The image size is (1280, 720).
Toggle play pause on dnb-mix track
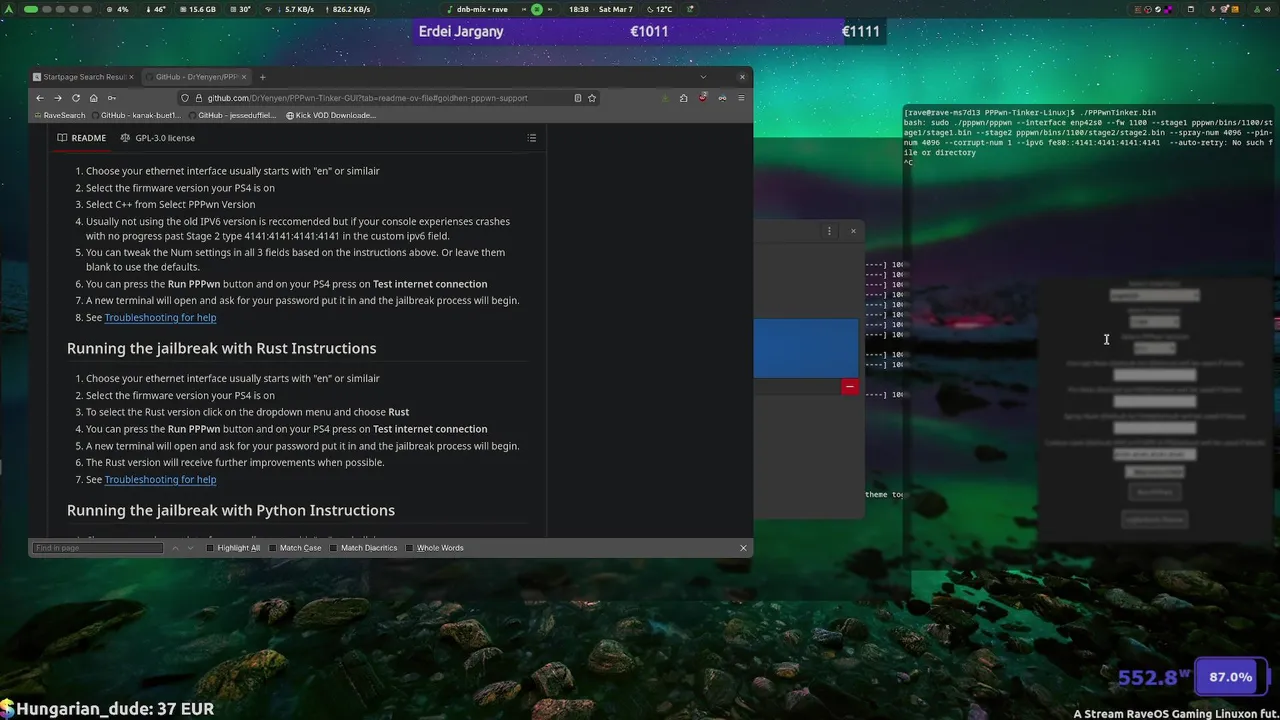coord(537,9)
